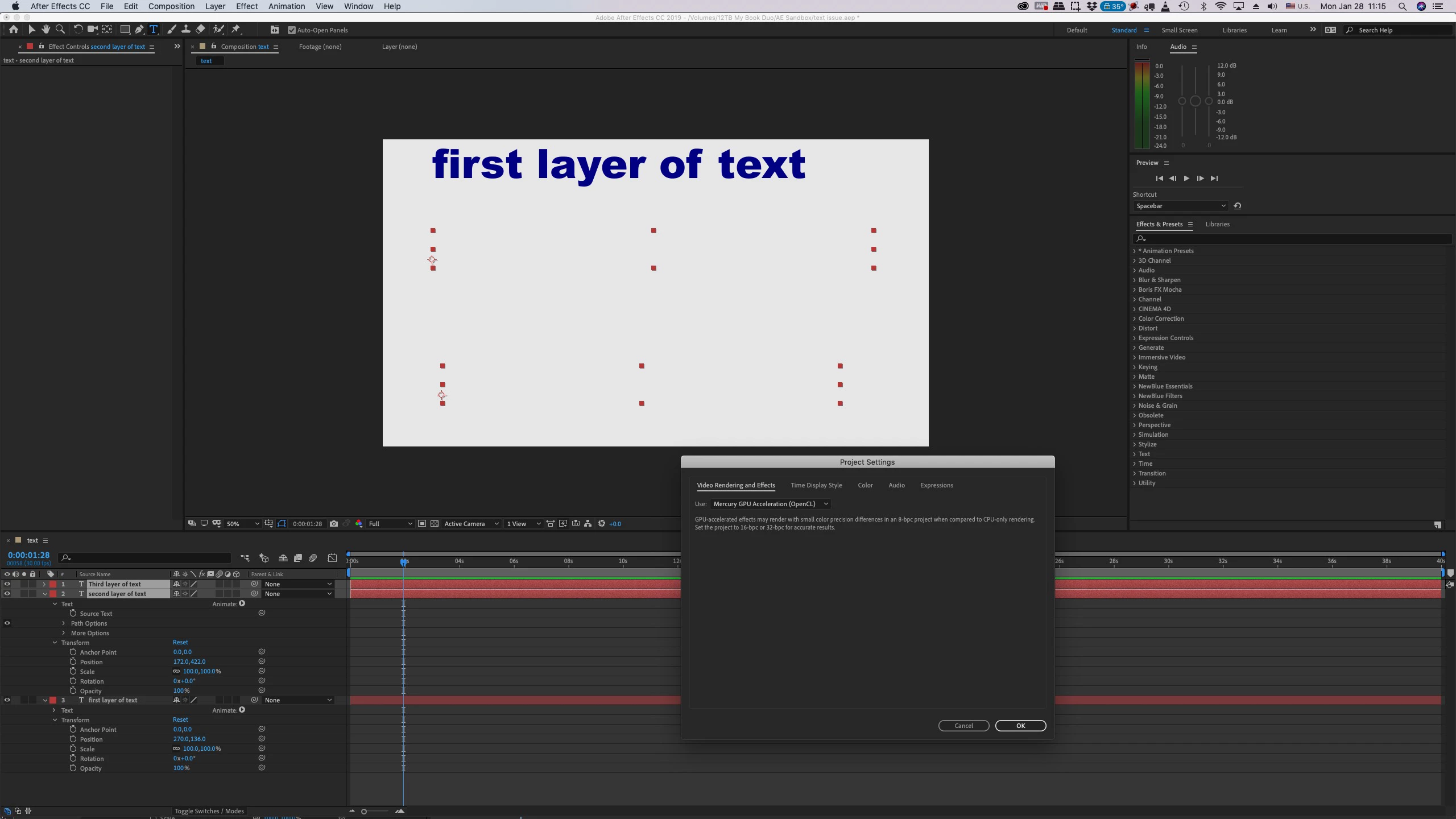Toggle visibility of first layer of text
Screen dimensions: 1456x819
click(7, 700)
